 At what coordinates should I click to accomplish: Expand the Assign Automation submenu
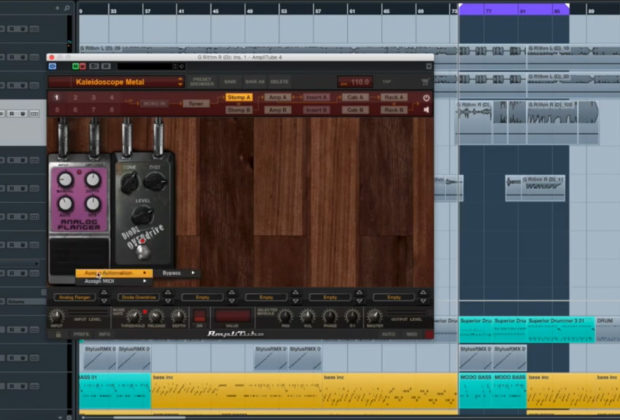[x=114, y=273]
